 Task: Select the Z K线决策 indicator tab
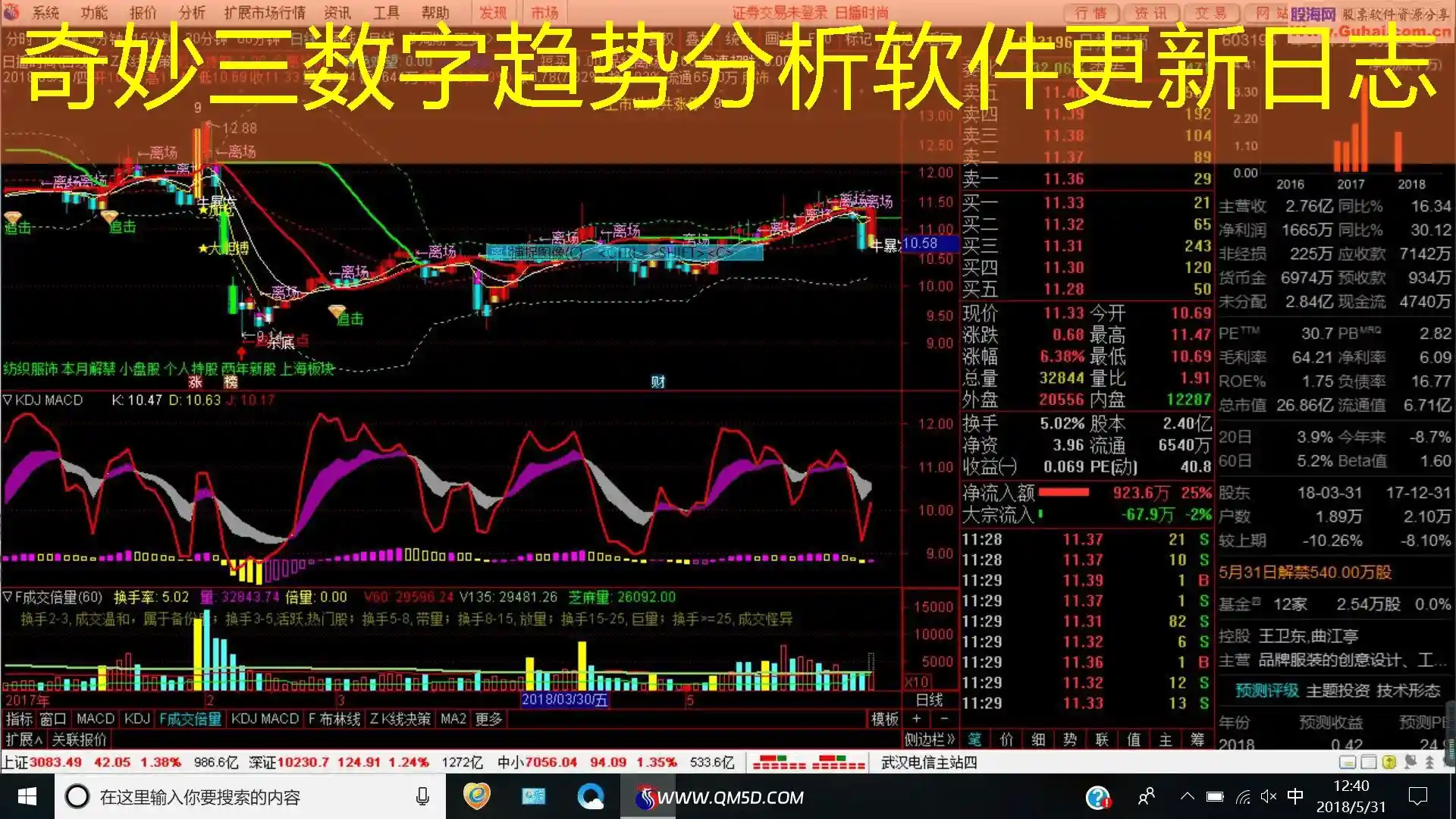(400, 718)
